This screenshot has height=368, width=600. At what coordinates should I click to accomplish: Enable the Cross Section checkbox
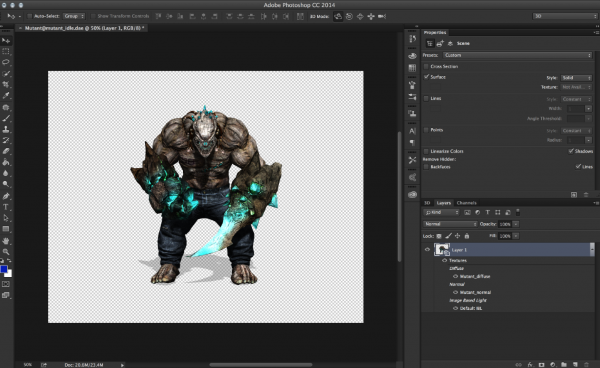426,67
